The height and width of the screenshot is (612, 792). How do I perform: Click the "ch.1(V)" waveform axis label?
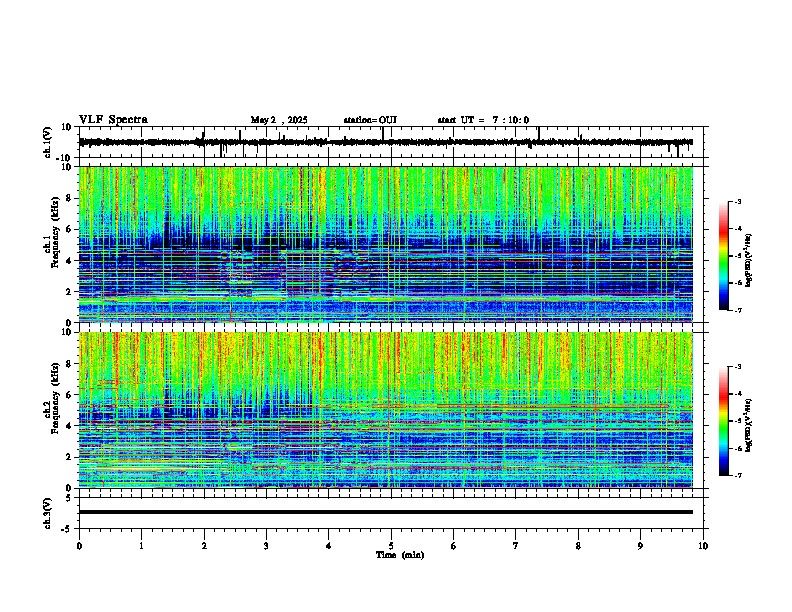pyautogui.click(x=49, y=142)
